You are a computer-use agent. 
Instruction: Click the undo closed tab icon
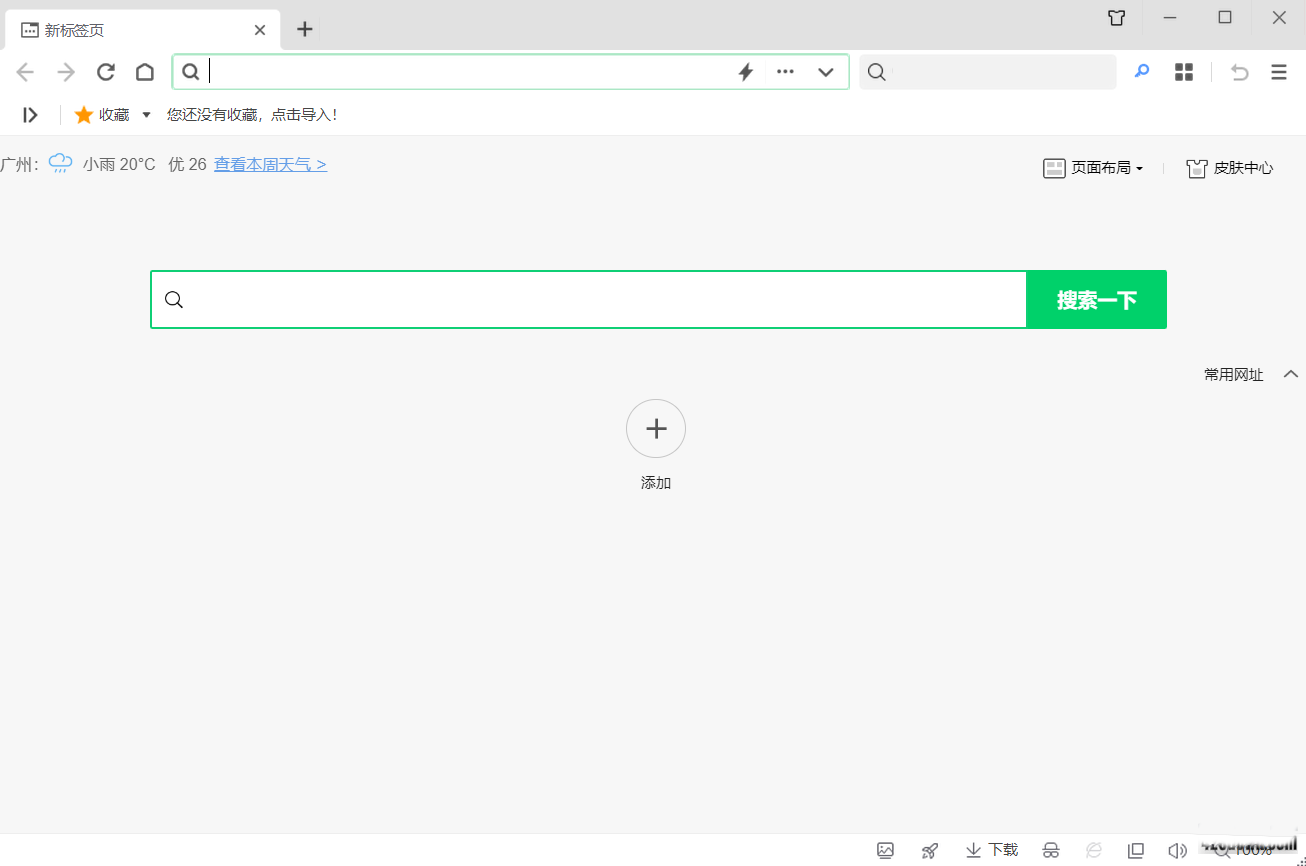tap(1240, 72)
